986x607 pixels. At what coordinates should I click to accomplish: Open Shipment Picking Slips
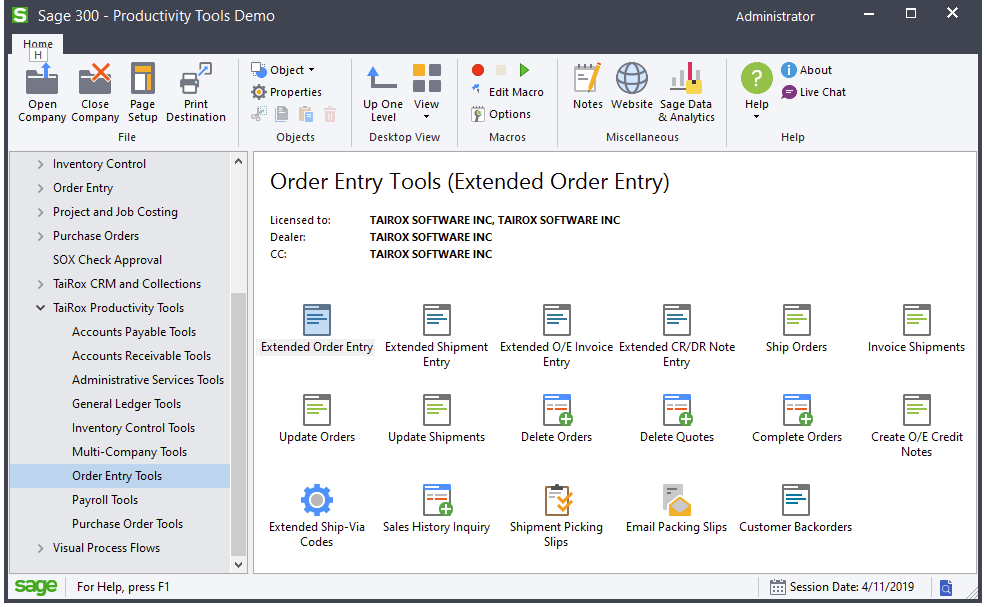point(557,500)
